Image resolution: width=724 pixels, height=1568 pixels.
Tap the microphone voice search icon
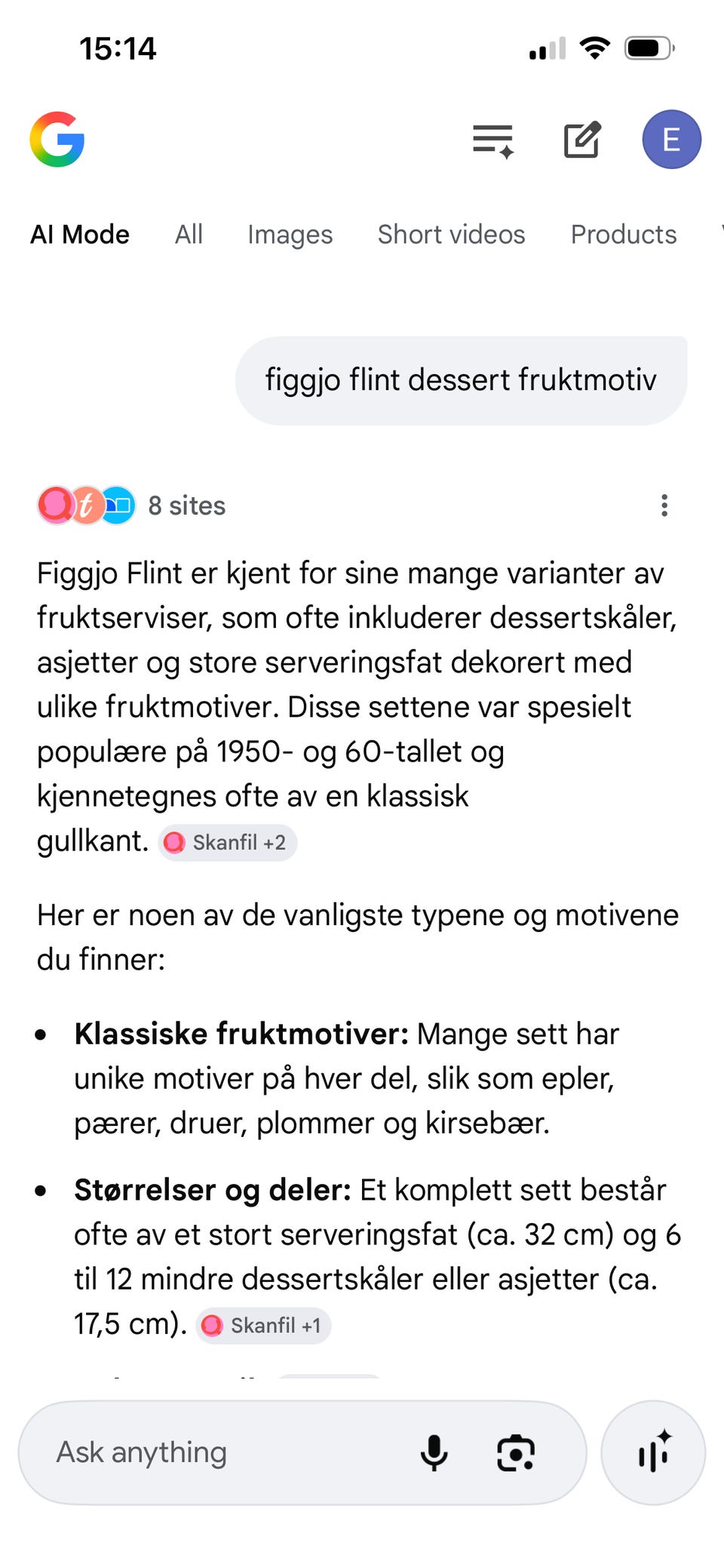click(x=434, y=1453)
